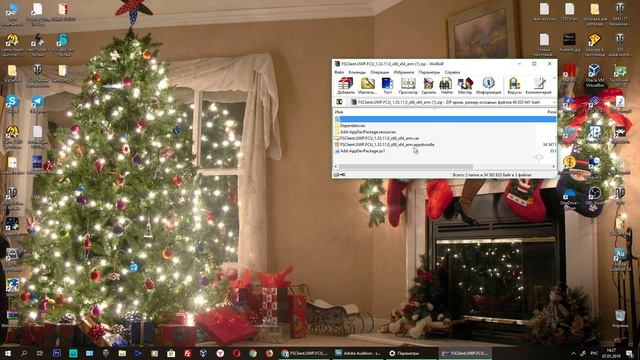Open Task View on the taskbar
The width and height of the screenshot is (640, 360).
click(x=40, y=353)
